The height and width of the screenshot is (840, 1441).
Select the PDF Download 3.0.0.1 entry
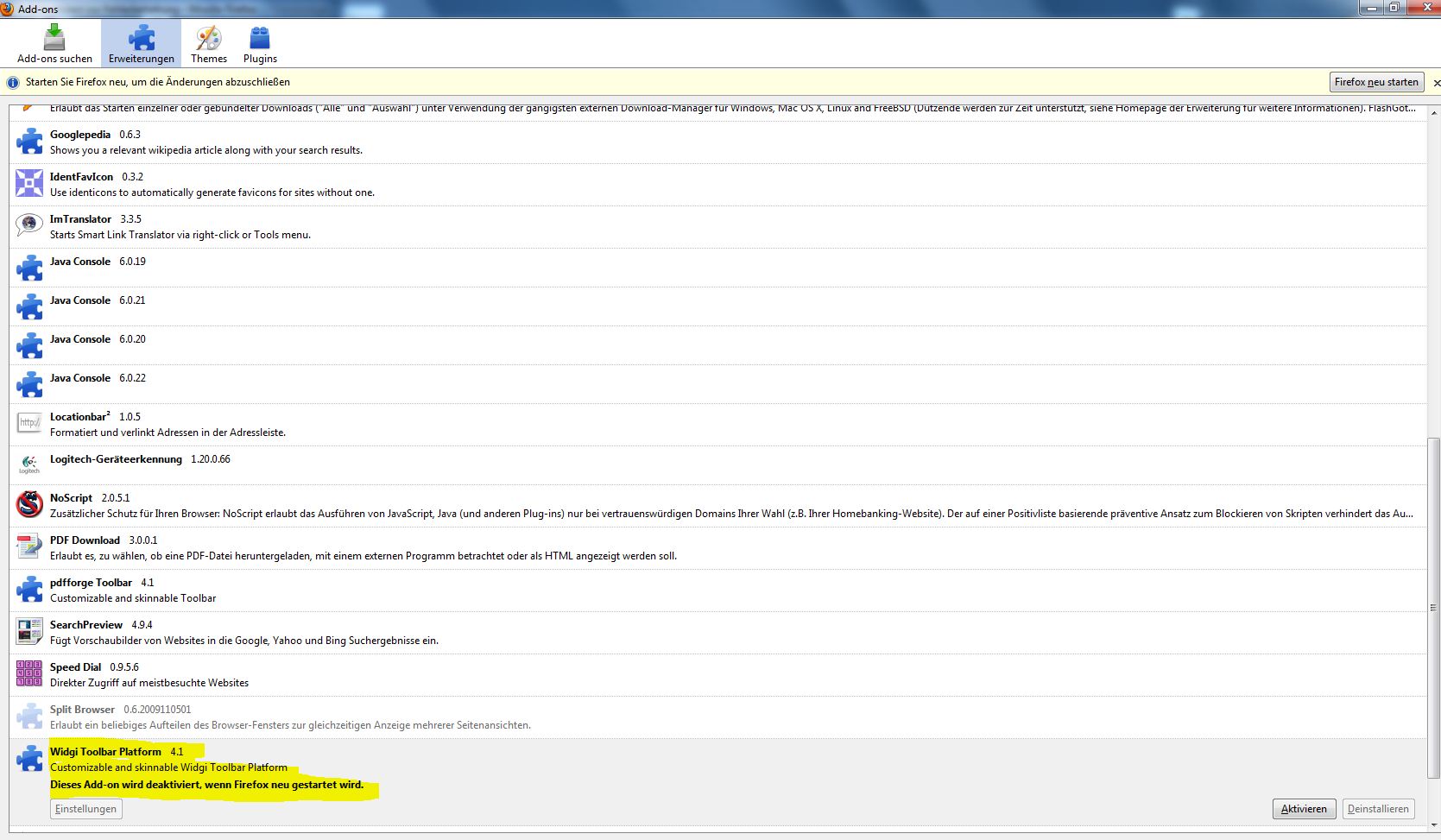tap(717, 548)
